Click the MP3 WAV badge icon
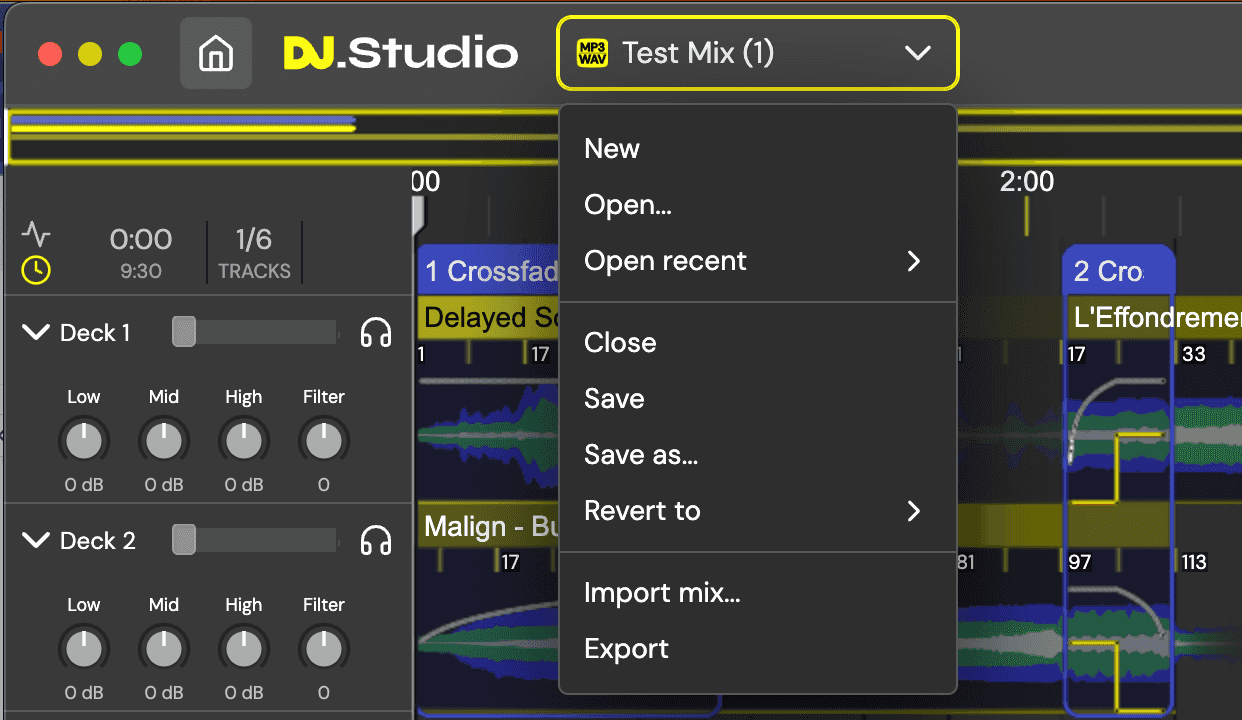The width and height of the screenshot is (1242, 720). pos(592,53)
